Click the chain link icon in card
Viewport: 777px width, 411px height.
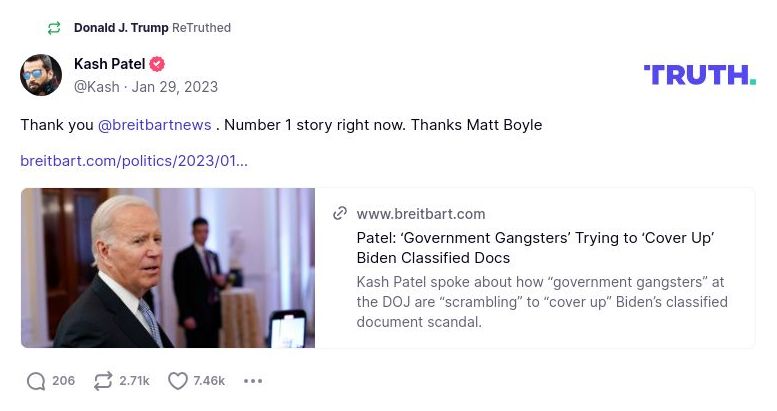[x=340, y=213]
